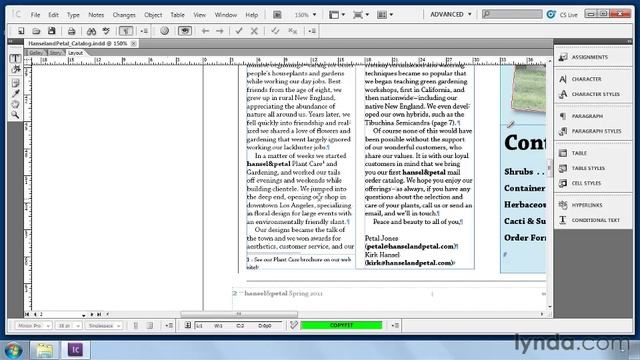
Task: Reject All Changes double X icon
Action: coord(292,31)
